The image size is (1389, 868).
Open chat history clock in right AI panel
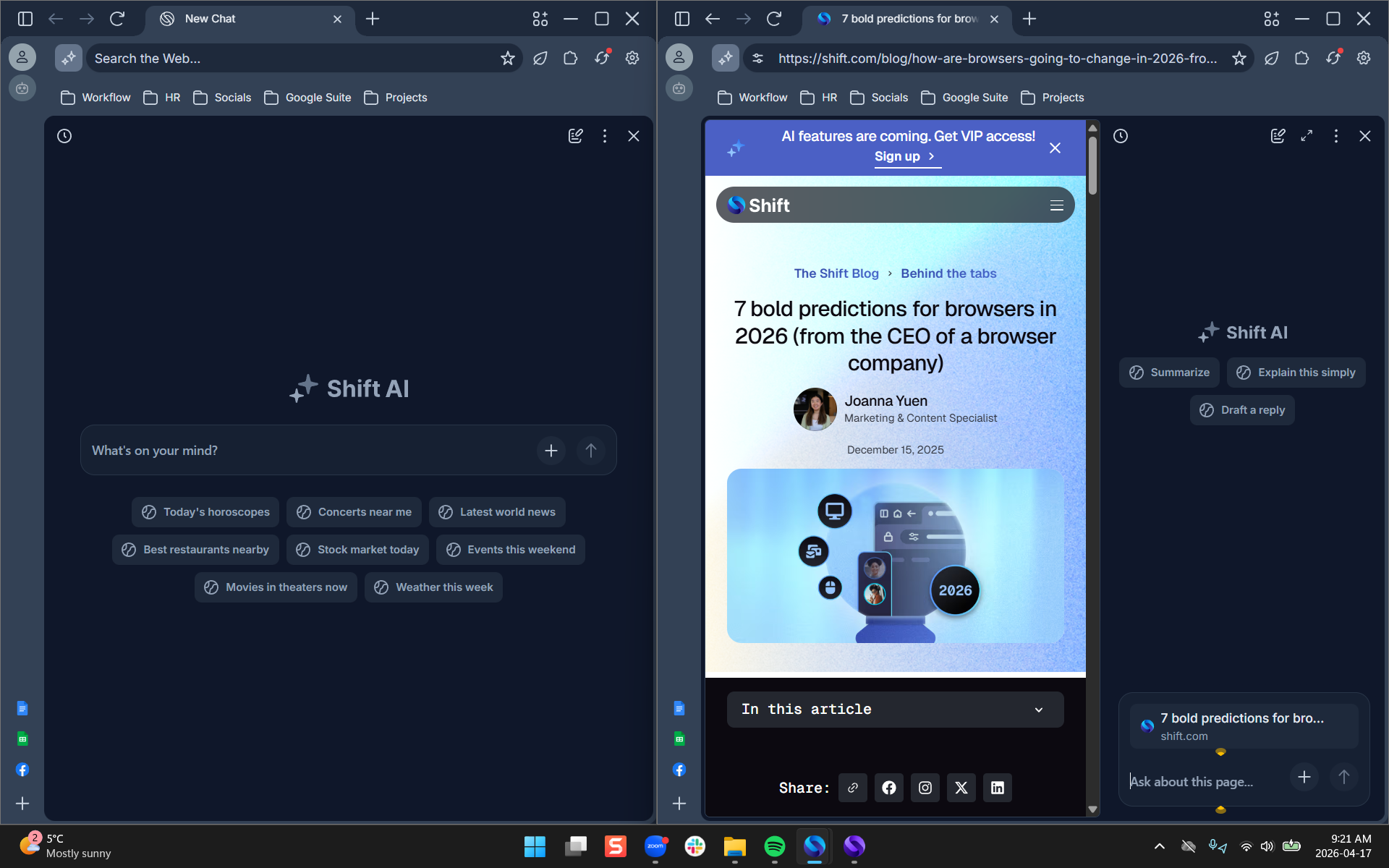[1121, 136]
